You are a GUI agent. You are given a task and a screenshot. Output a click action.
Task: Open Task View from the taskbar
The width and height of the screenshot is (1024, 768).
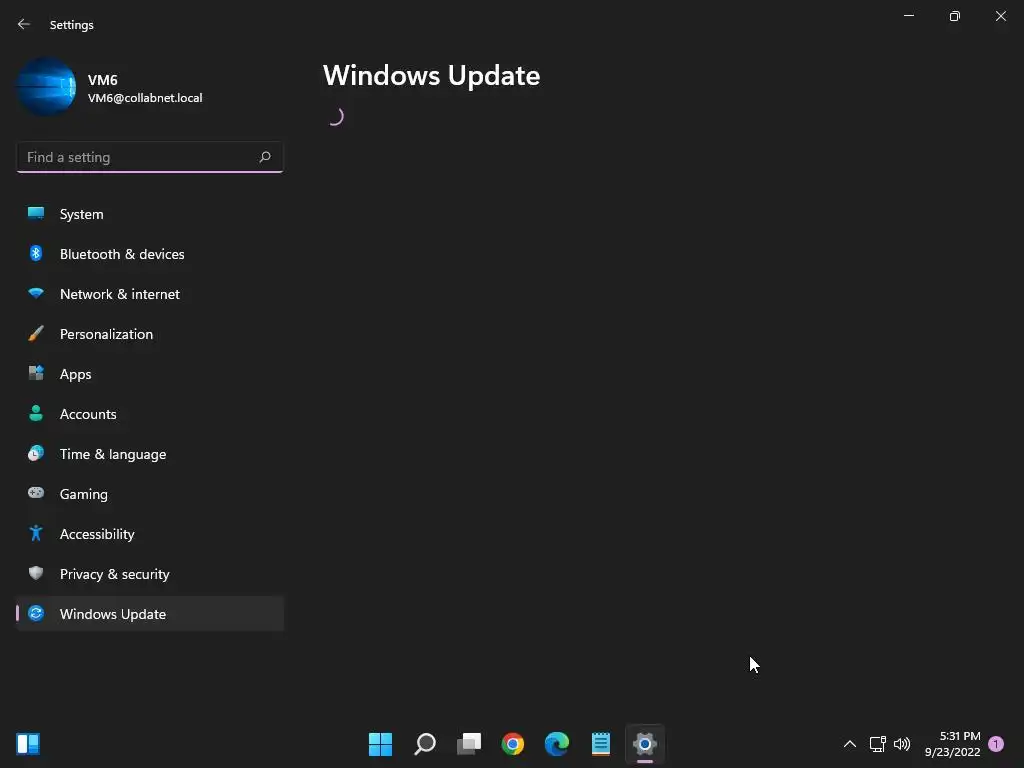[469, 744]
